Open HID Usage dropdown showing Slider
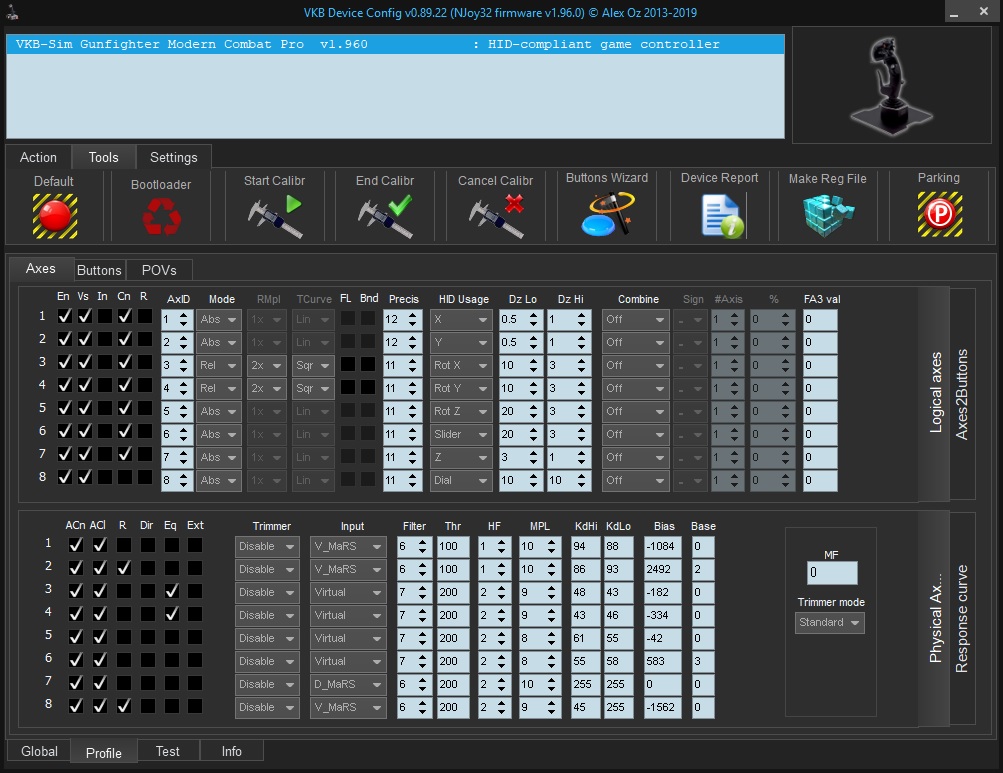 pos(460,434)
